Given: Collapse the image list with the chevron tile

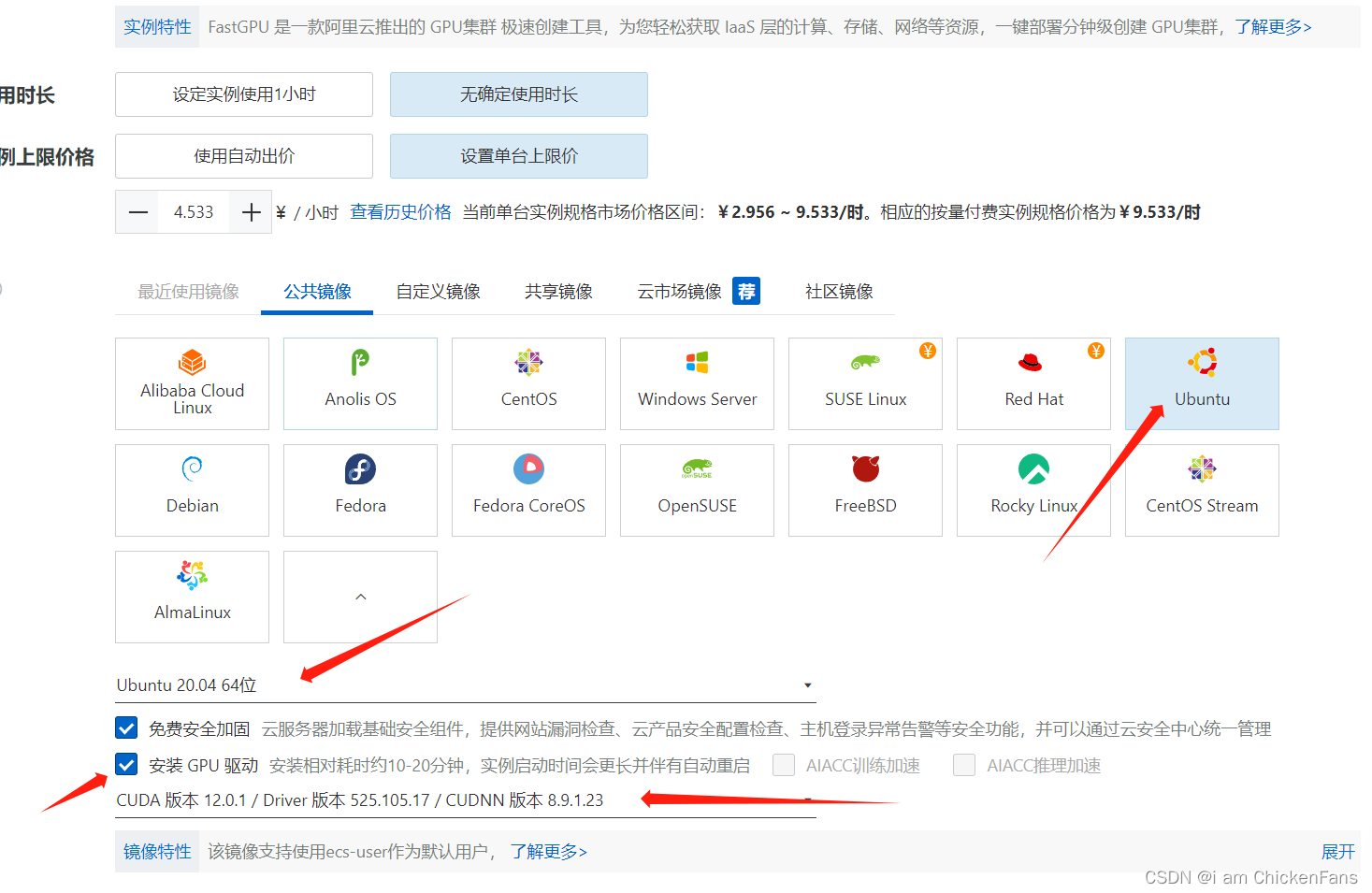Looking at the screenshot, I should [x=360, y=597].
